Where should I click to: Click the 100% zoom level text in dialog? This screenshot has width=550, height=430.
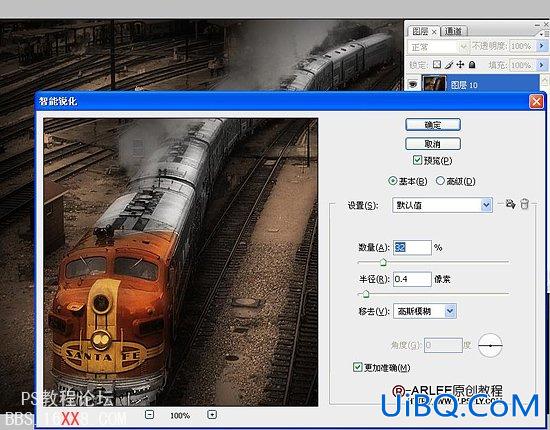tap(180, 416)
